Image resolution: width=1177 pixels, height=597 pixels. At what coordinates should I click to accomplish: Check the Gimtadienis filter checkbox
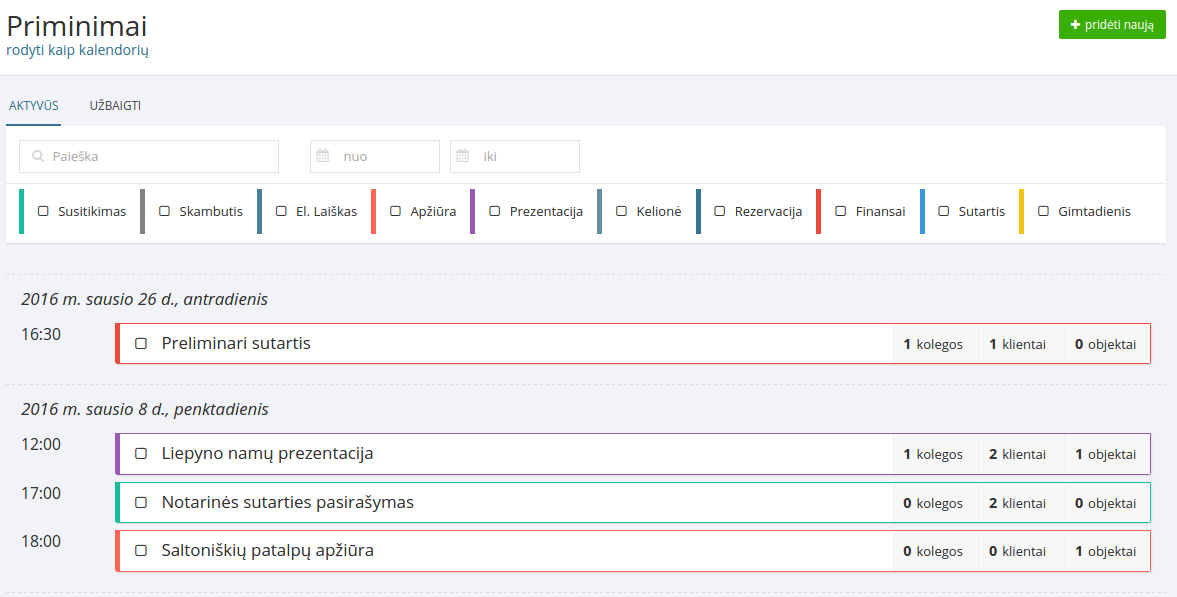click(x=1043, y=212)
